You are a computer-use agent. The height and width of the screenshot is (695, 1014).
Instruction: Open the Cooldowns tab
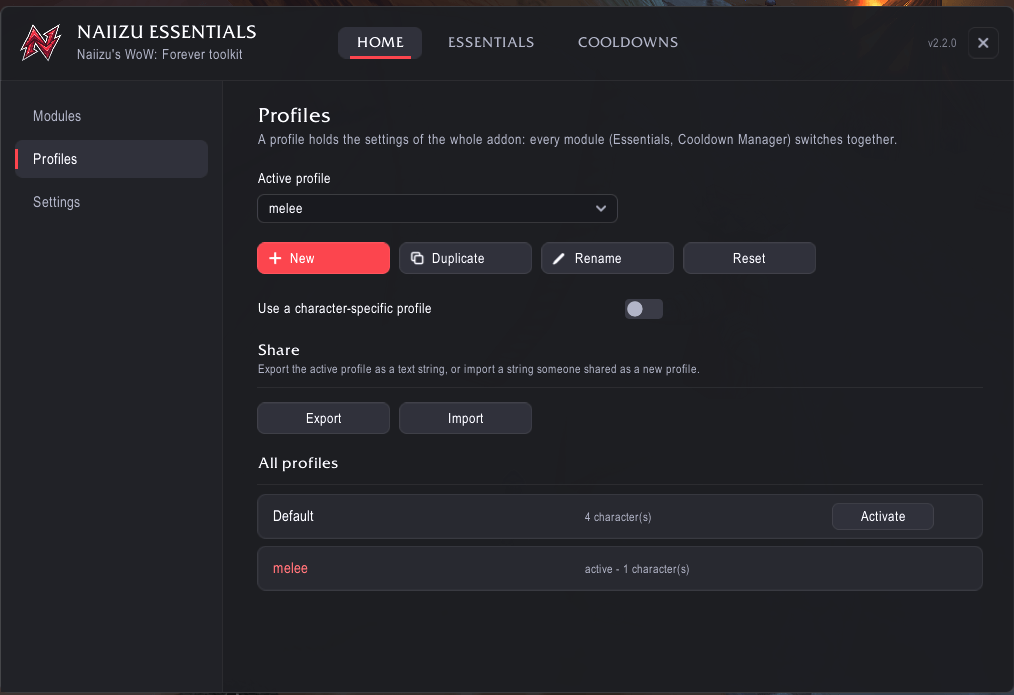tap(628, 43)
